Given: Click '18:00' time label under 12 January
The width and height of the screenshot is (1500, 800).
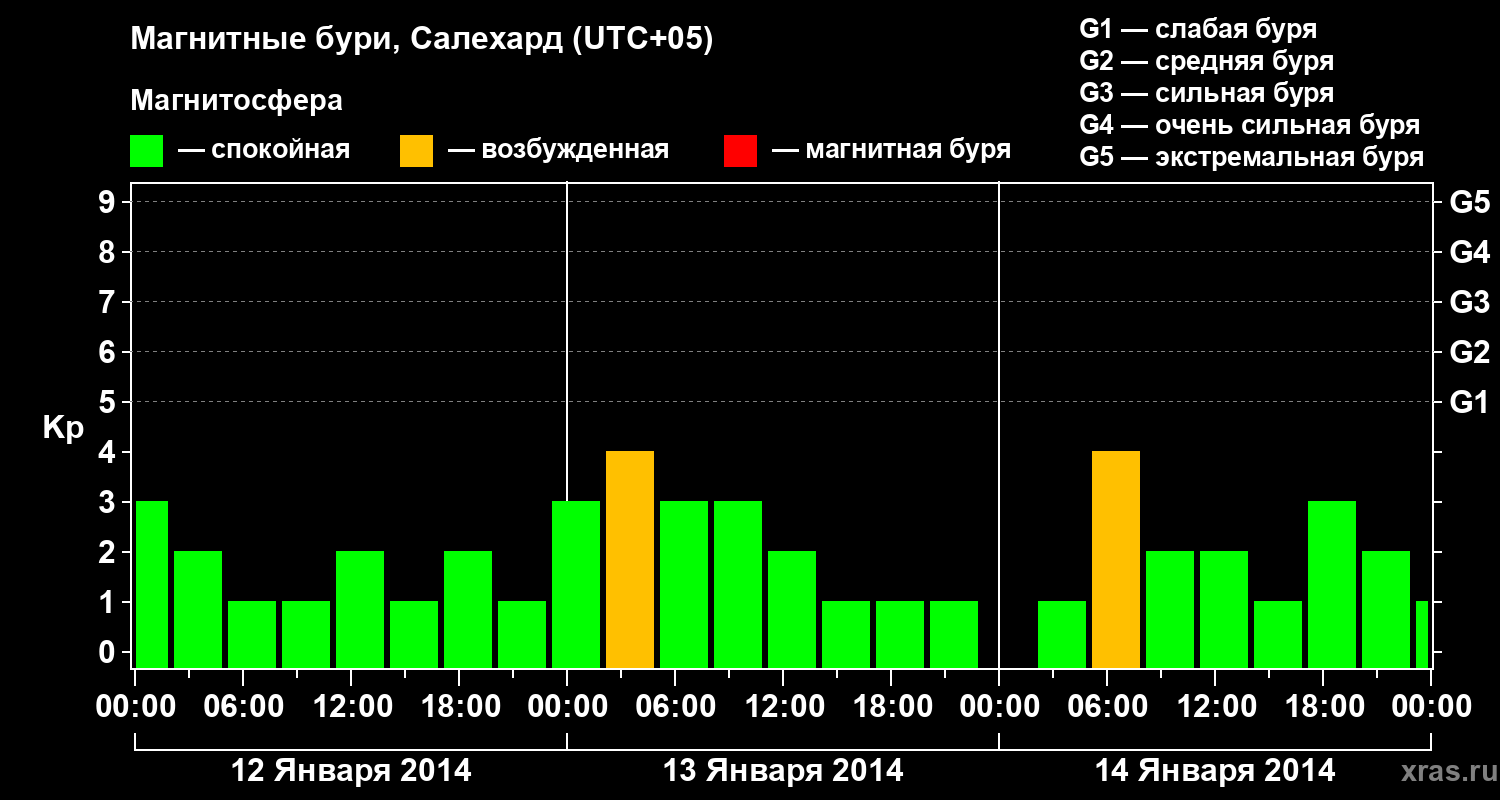Looking at the screenshot, I should (x=459, y=707).
